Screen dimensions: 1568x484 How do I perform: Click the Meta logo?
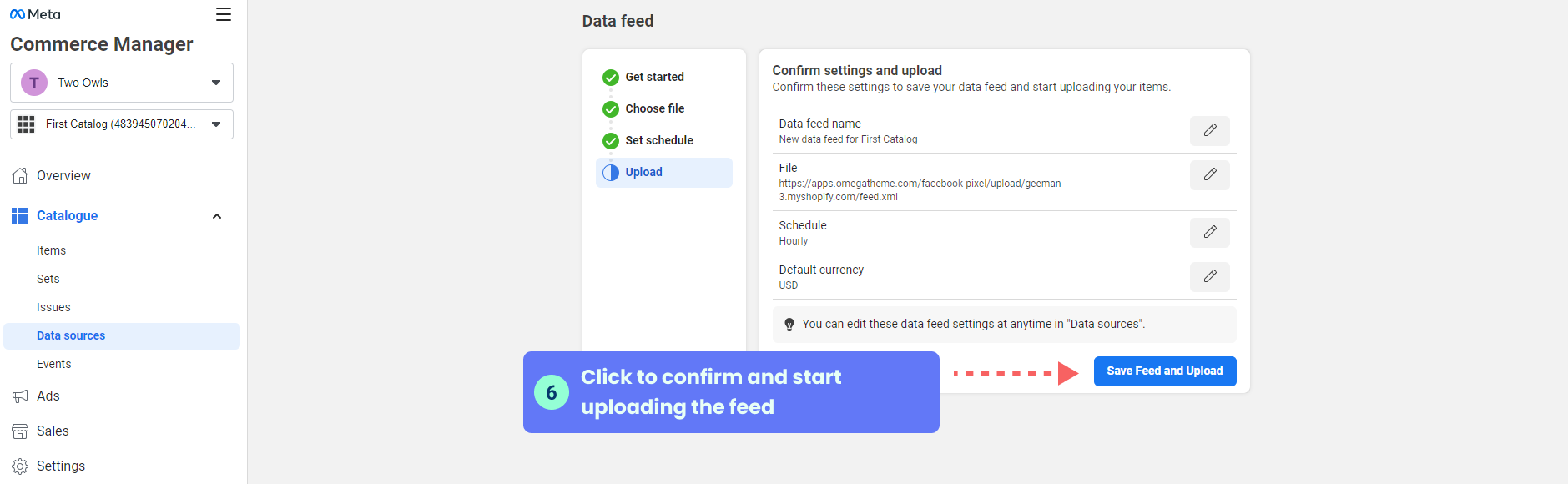pyautogui.click(x=35, y=14)
